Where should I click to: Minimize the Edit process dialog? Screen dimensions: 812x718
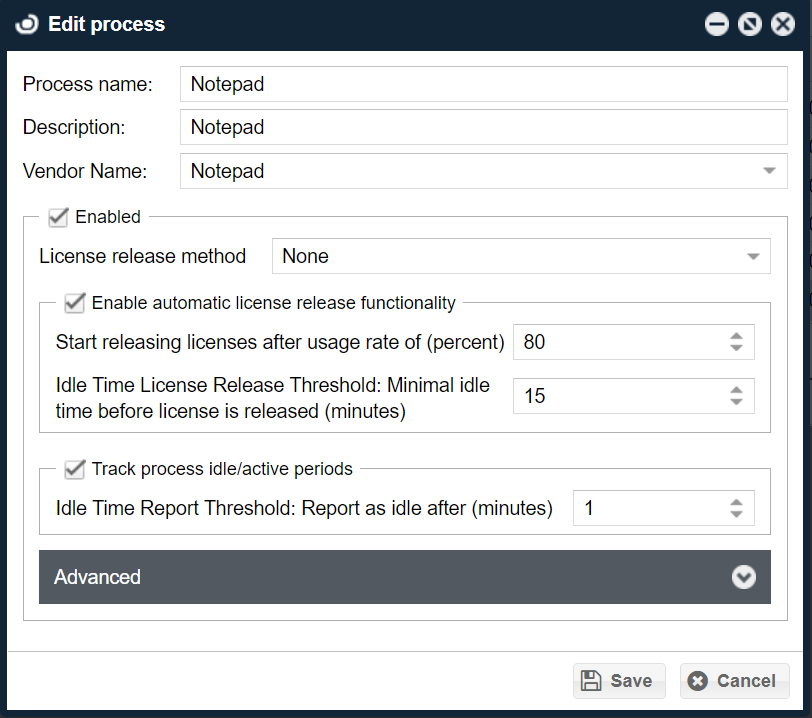[717, 24]
